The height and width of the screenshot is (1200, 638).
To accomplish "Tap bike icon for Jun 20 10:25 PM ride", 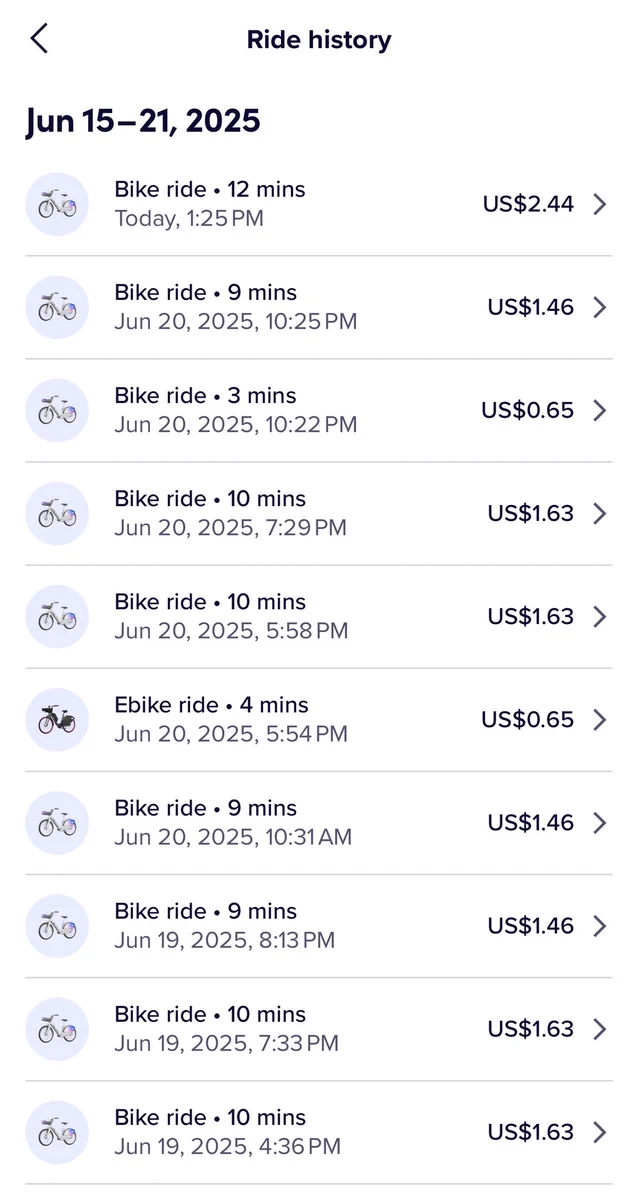I will 57,307.
